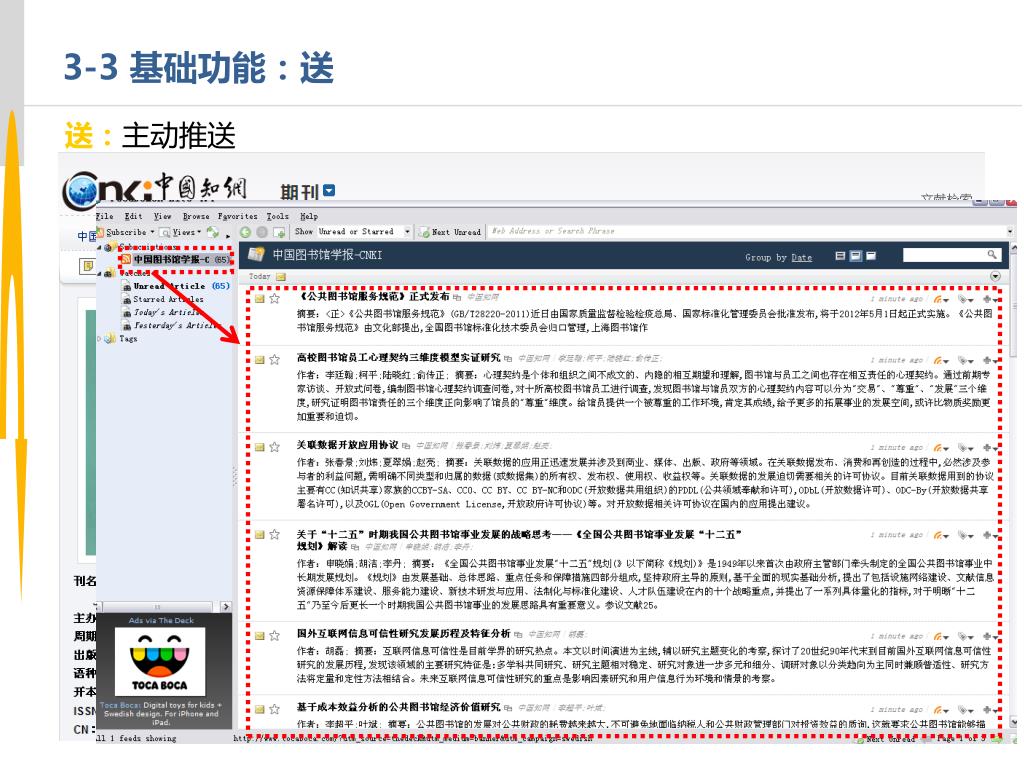
Task: Open tag dropdown for 十二五 article
Action: pyautogui.click(x=966, y=536)
